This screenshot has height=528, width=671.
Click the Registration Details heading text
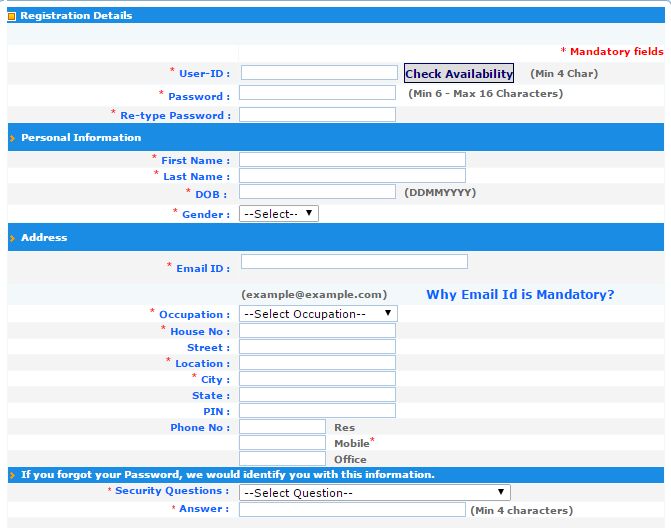tap(76, 15)
